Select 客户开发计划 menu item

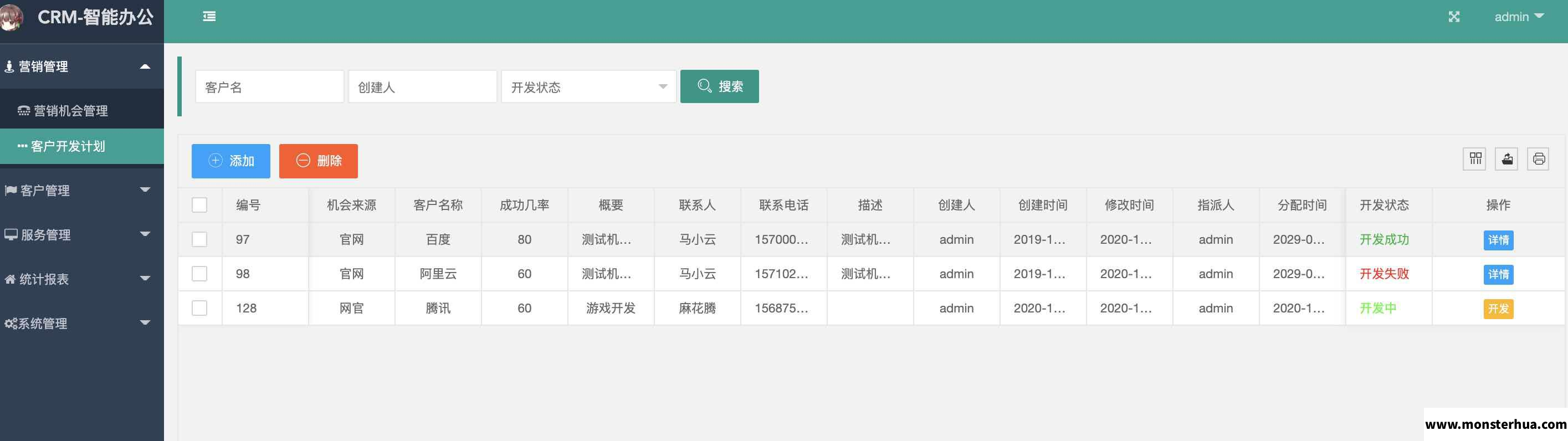[81, 146]
